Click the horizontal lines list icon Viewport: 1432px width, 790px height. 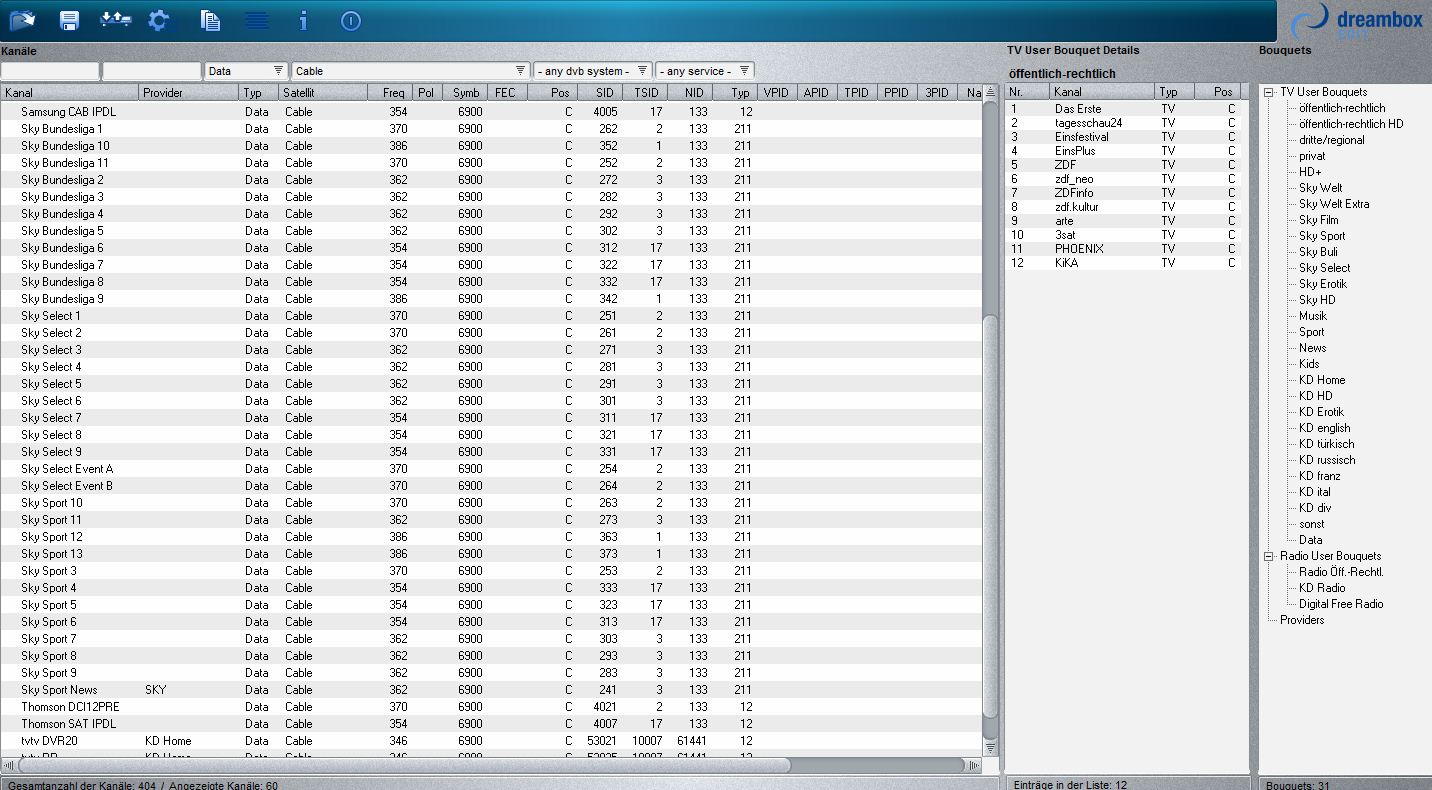click(257, 20)
